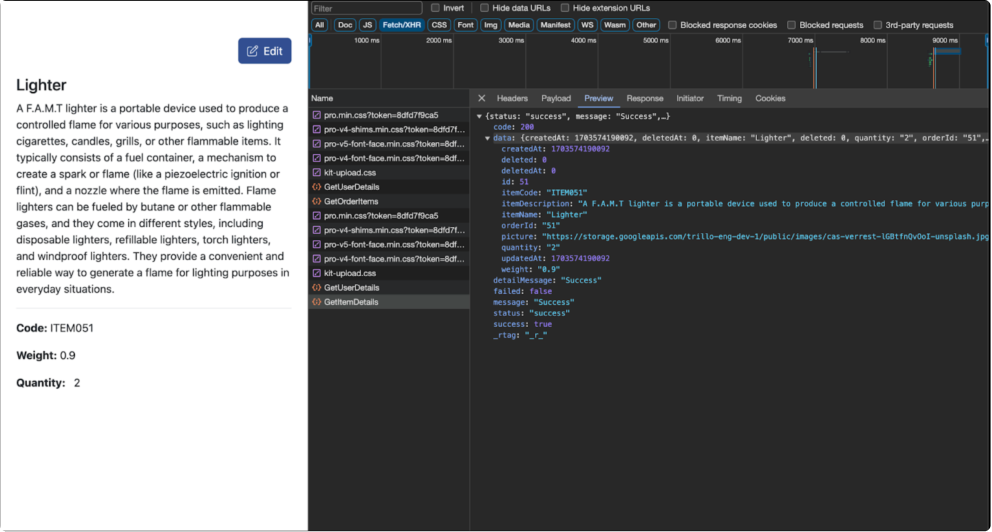Click the 7000 ms timeline marker

coord(800,40)
